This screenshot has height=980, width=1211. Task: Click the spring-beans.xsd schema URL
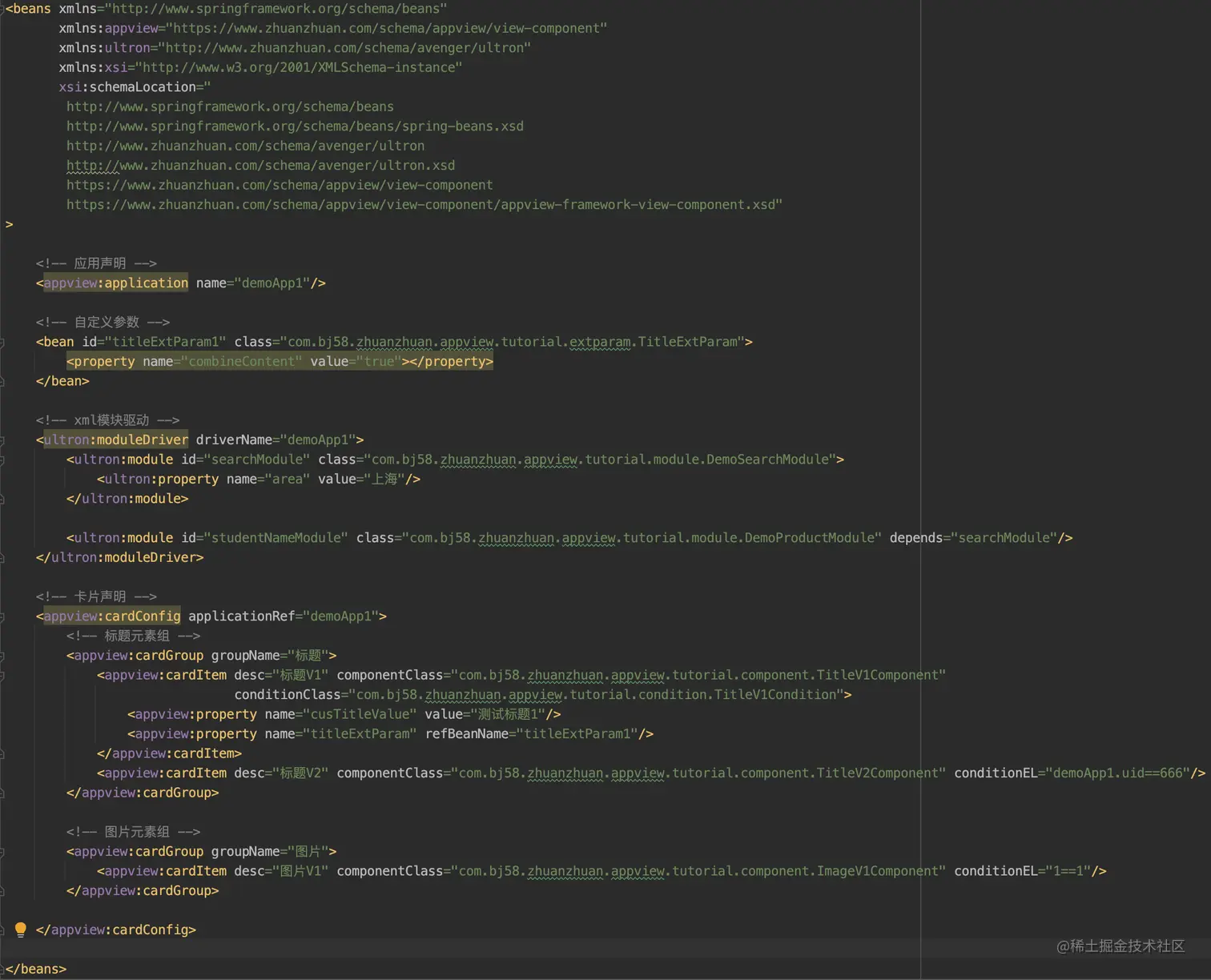click(296, 127)
